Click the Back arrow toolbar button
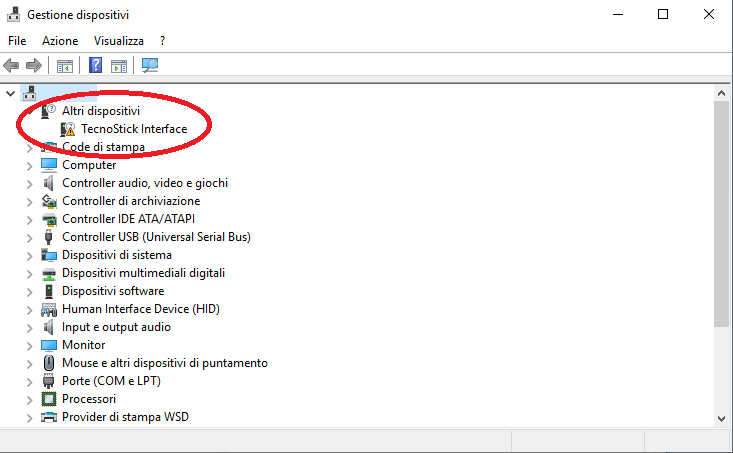Screen dimensions: 733x453 tap(11, 65)
